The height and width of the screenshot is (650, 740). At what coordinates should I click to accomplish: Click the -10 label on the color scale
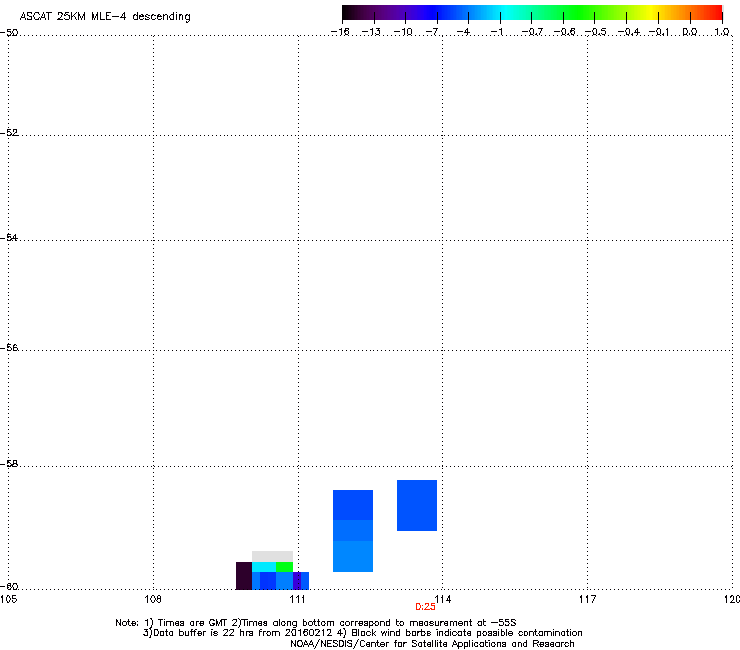click(x=403, y=32)
